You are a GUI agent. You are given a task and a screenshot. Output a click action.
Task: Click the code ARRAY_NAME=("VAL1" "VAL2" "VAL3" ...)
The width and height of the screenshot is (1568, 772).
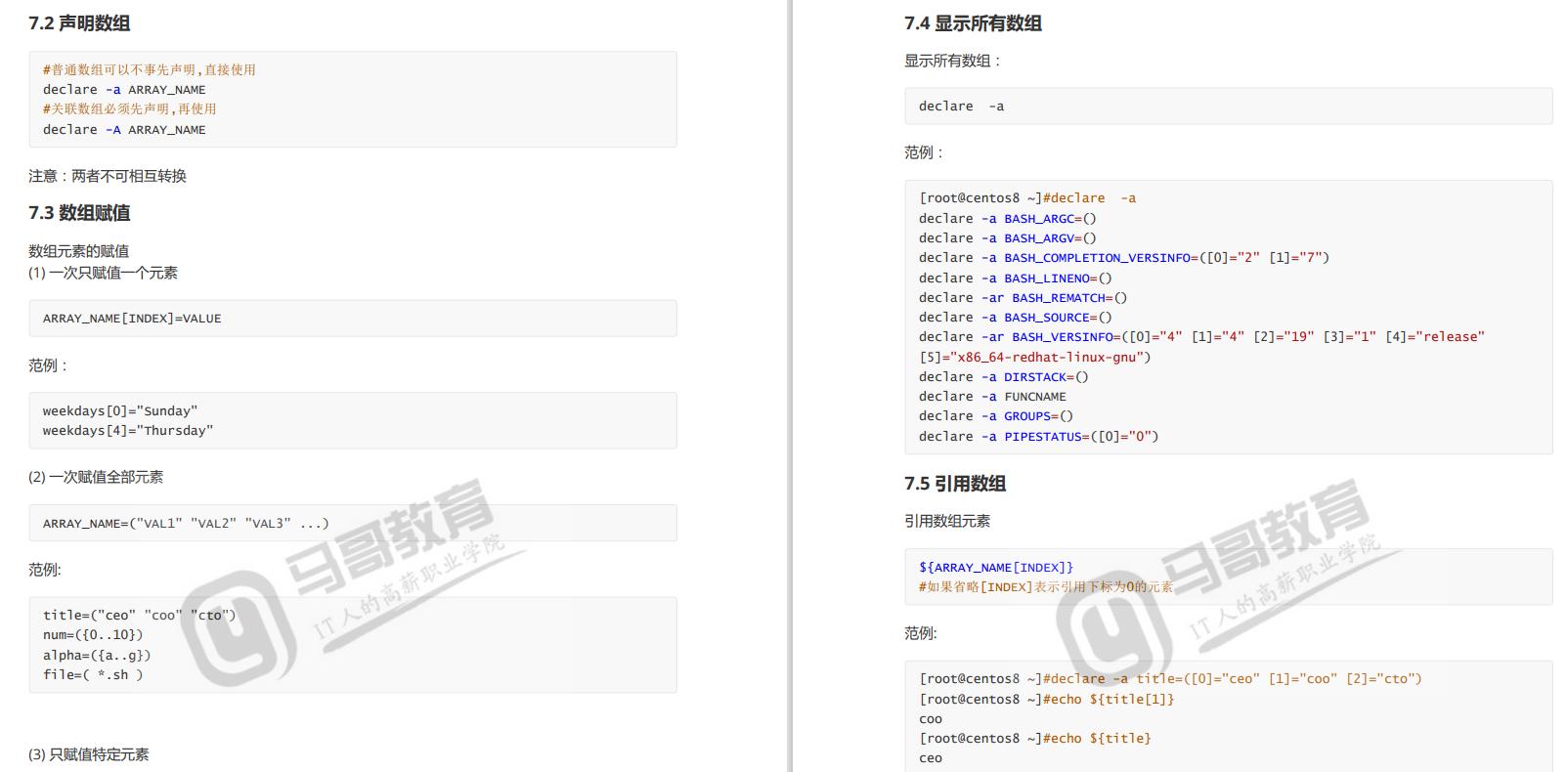click(x=186, y=524)
